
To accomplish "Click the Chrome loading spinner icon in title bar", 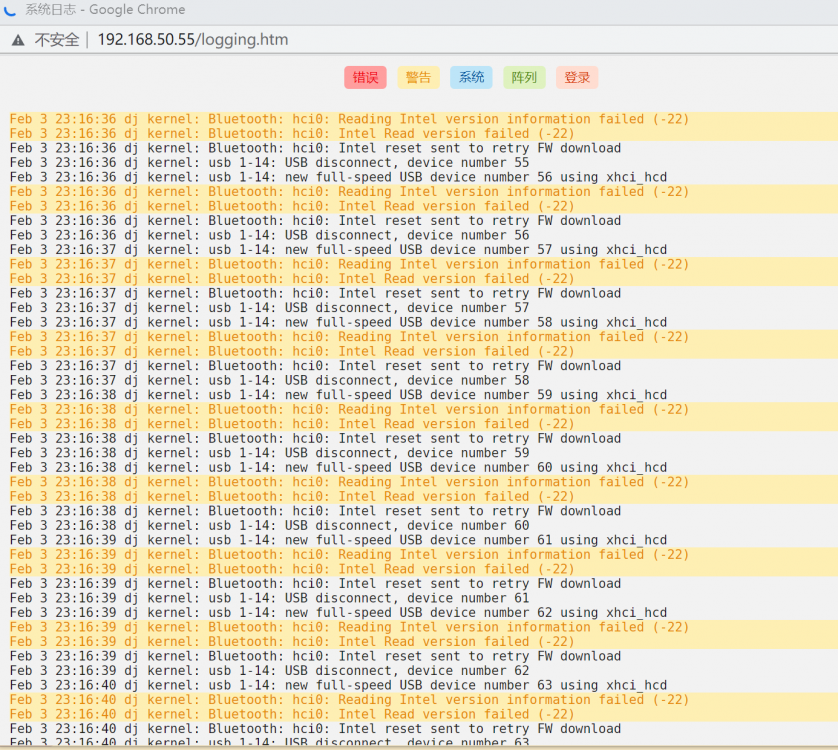I will [10, 10].
